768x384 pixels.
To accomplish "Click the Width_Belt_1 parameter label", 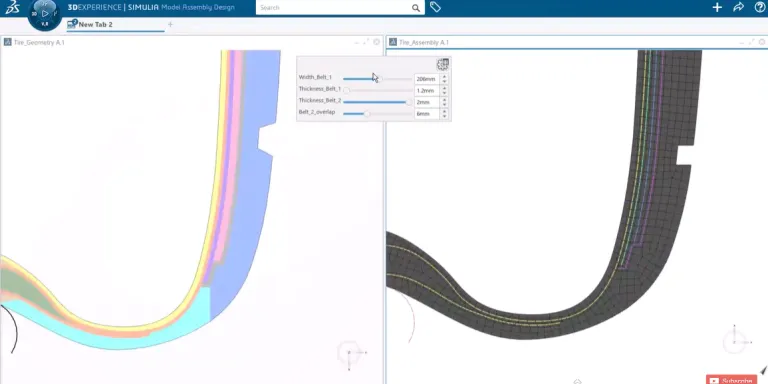I will tap(315, 77).
